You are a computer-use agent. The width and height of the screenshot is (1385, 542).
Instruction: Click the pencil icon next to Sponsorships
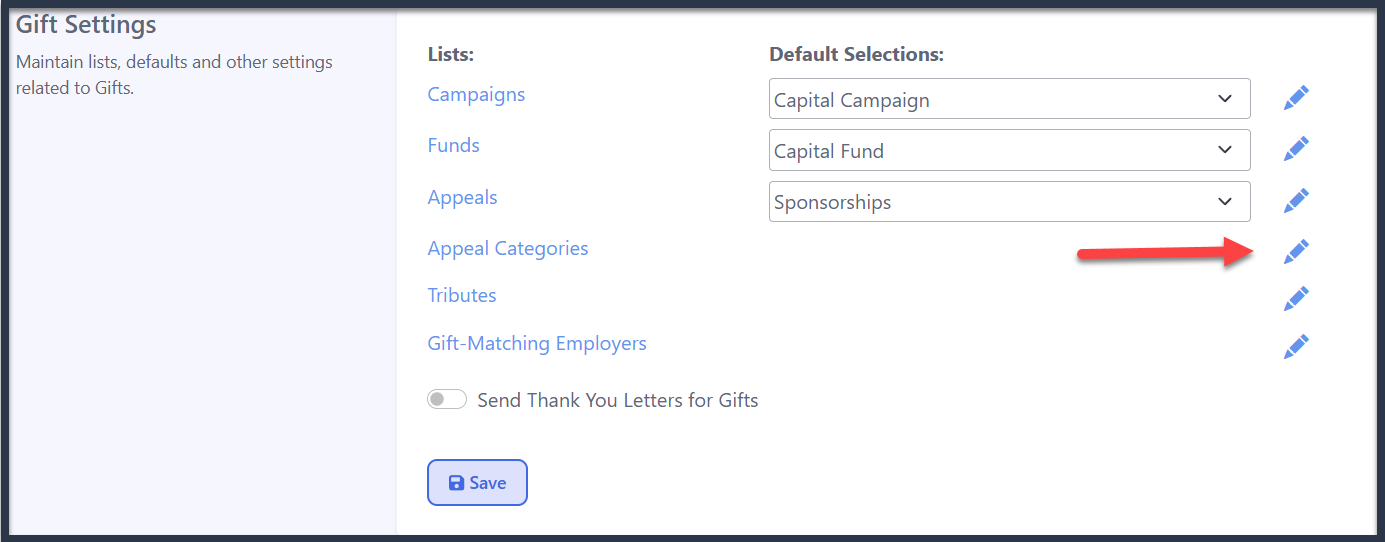point(1296,201)
